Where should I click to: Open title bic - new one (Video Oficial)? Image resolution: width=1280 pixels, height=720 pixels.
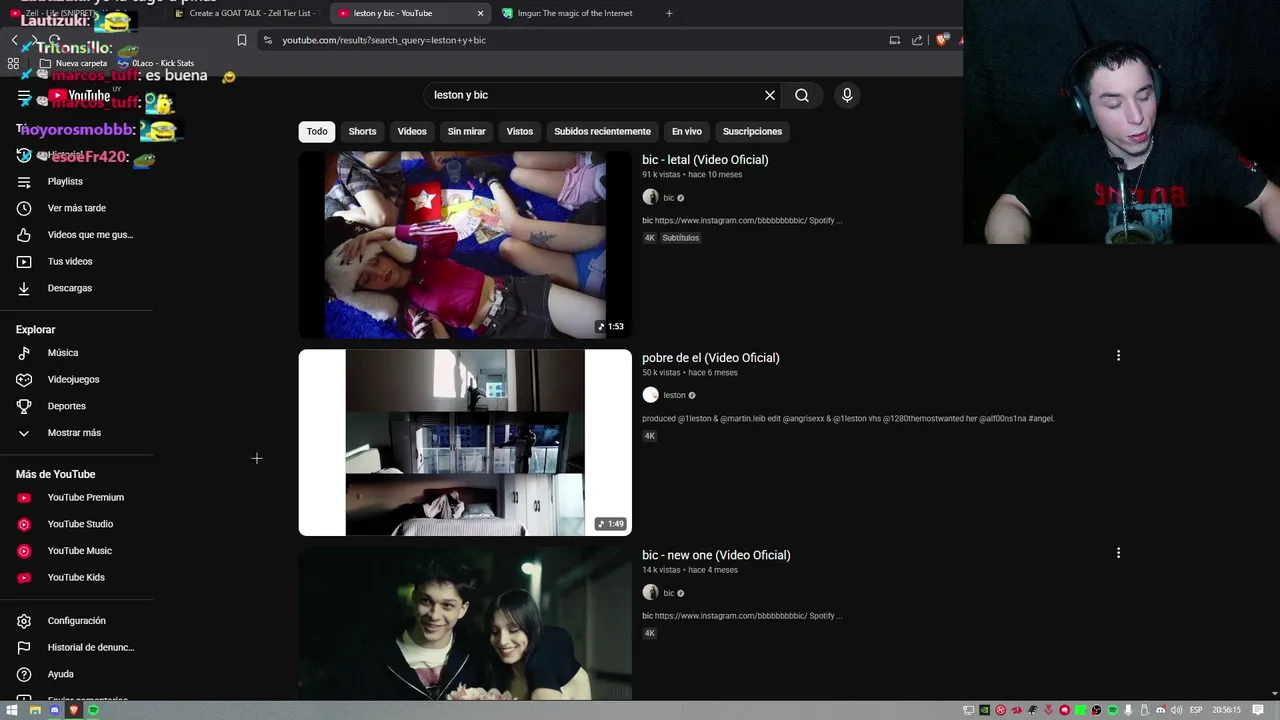pyautogui.click(x=716, y=555)
